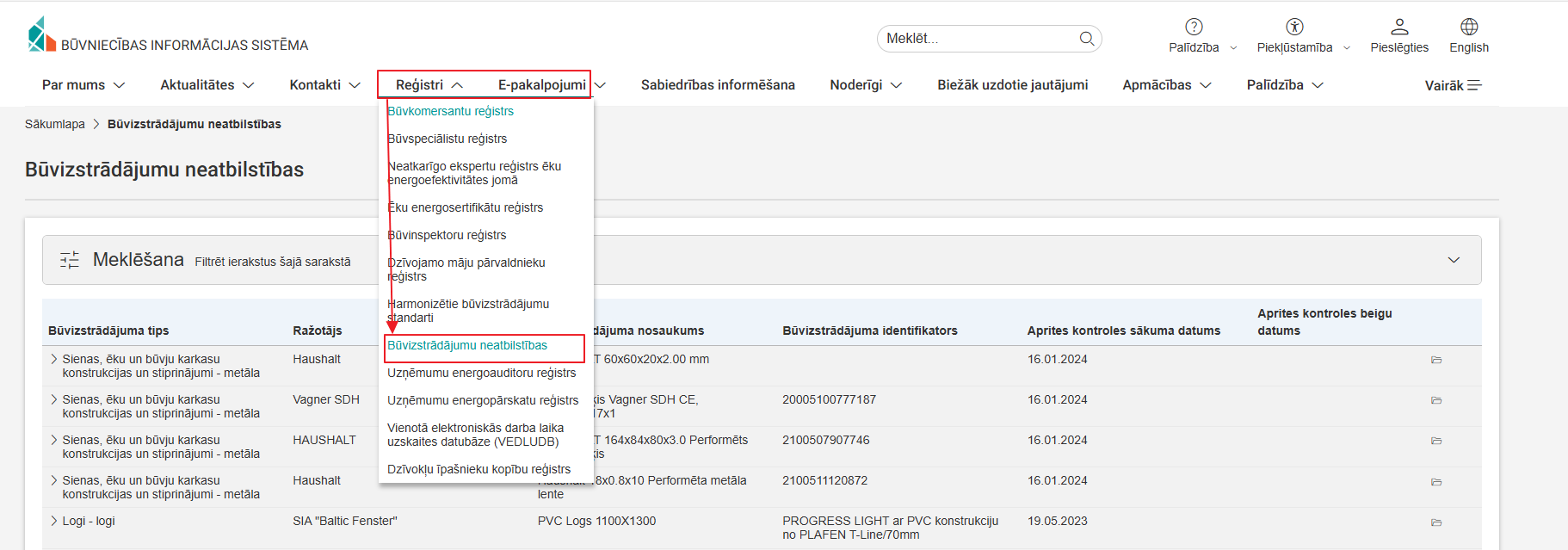Open Biežāk uzdotie jautājumi
The width and height of the screenshot is (1568, 550).
click(1012, 84)
